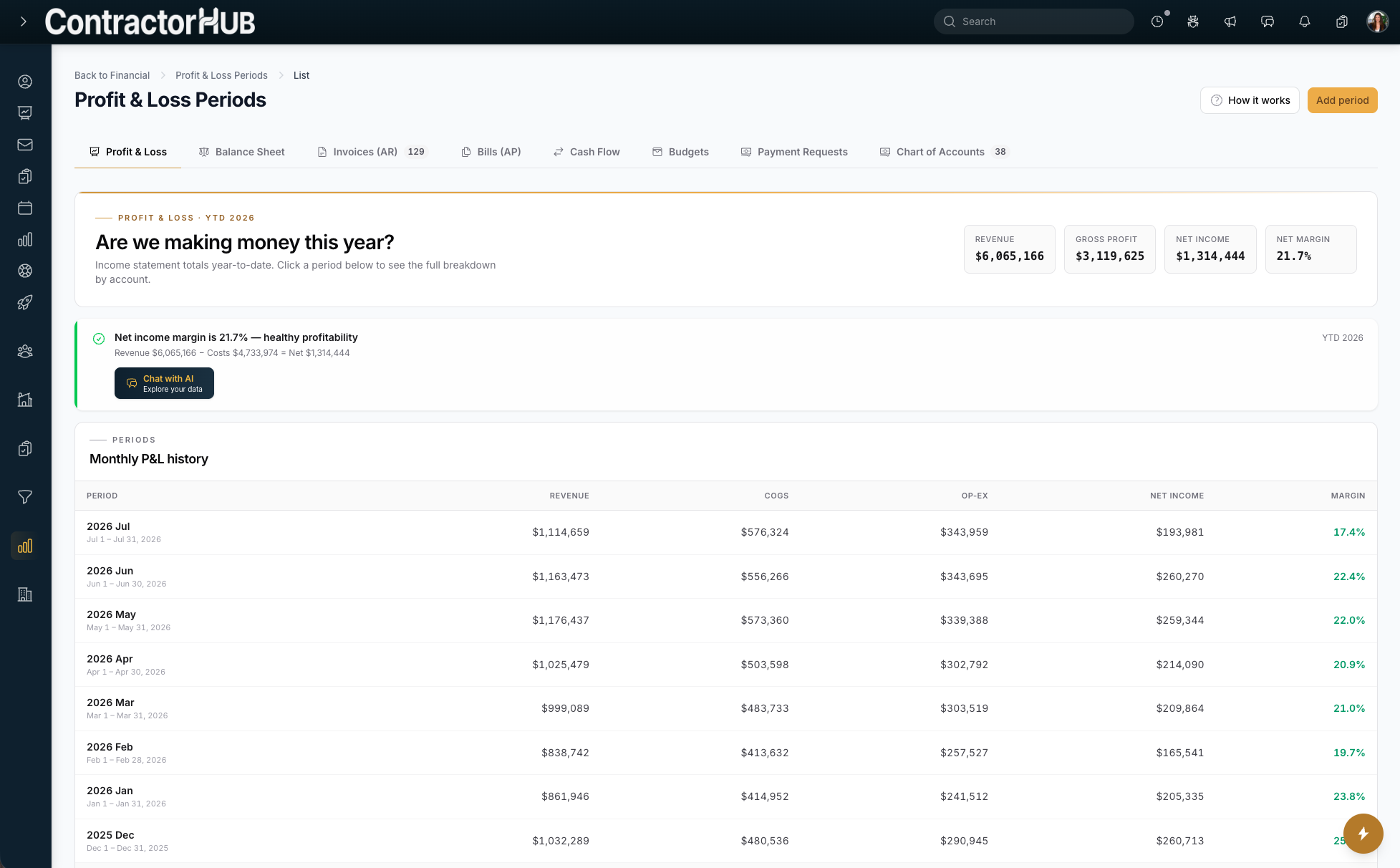The height and width of the screenshot is (868, 1400).
Task: Open the 2026 Apr period row
Action: coord(725,665)
